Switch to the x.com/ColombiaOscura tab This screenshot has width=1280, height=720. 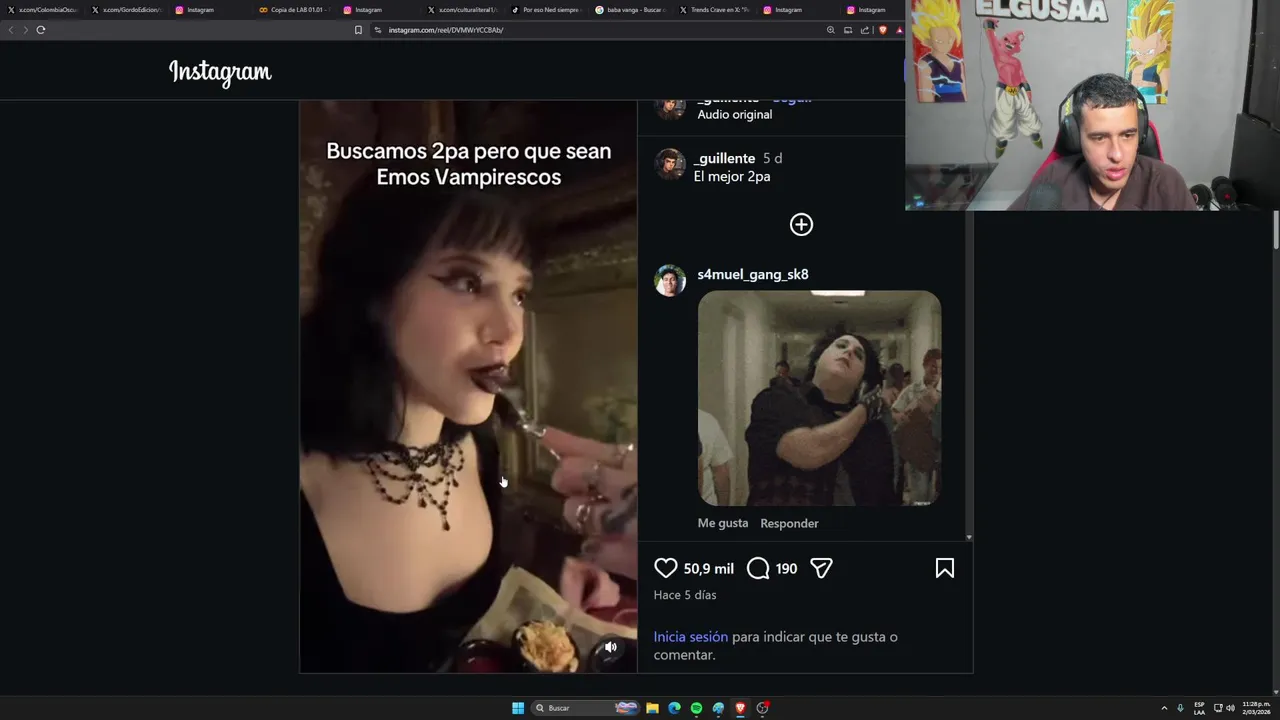tap(42, 10)
